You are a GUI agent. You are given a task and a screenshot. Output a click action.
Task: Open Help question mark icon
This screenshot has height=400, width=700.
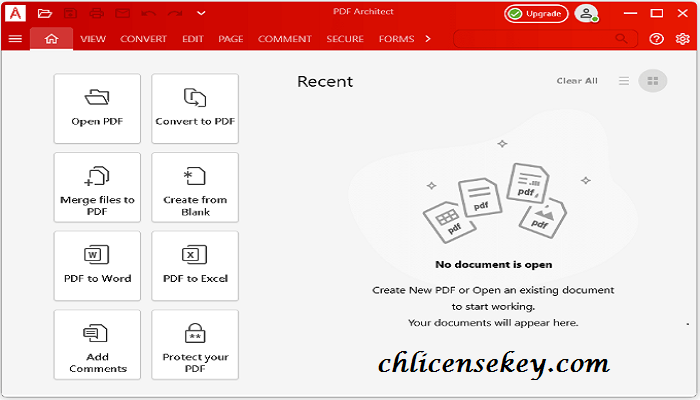(656, 39)
